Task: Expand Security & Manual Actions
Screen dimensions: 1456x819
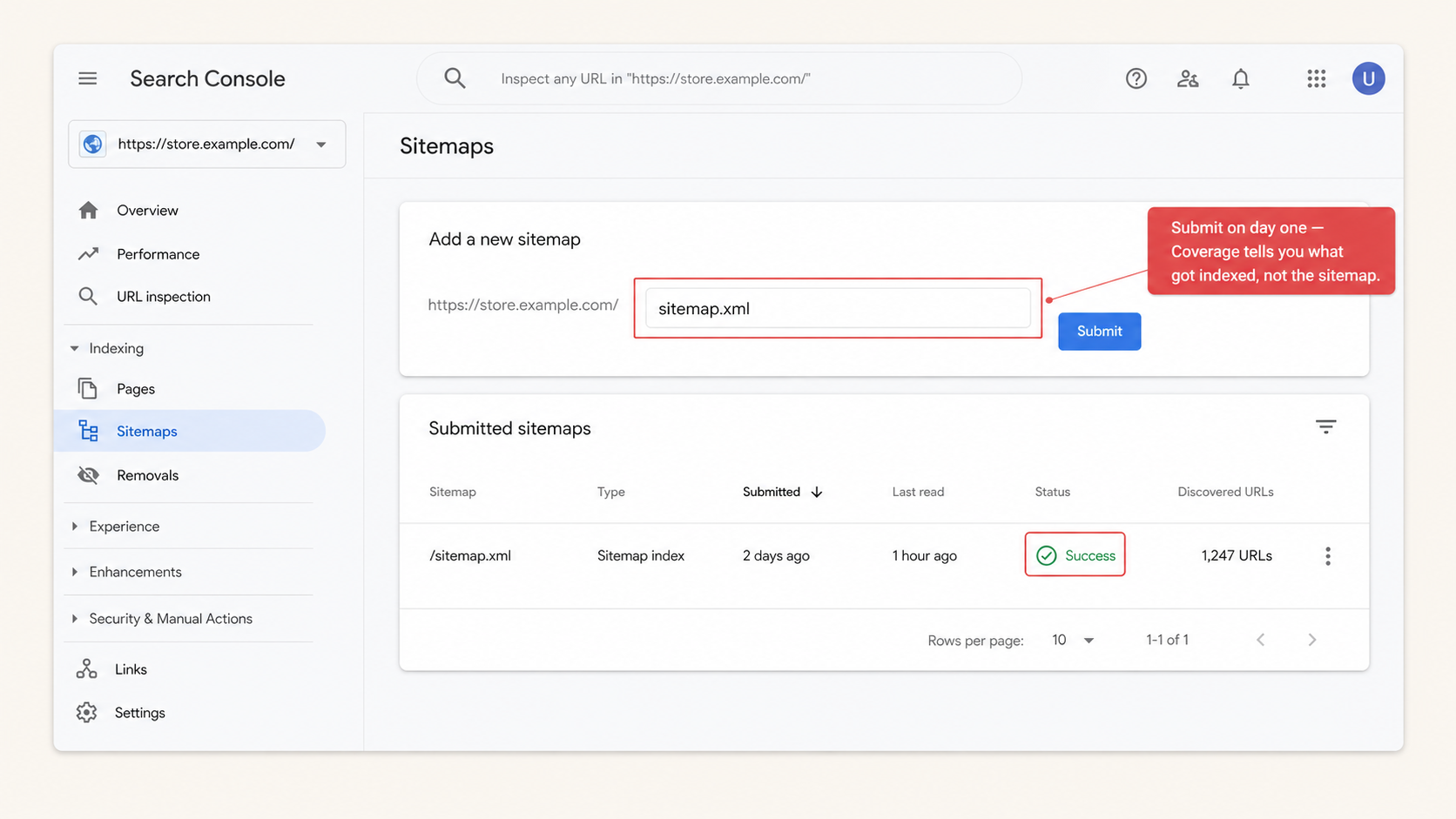Action: tap(74, 618)
